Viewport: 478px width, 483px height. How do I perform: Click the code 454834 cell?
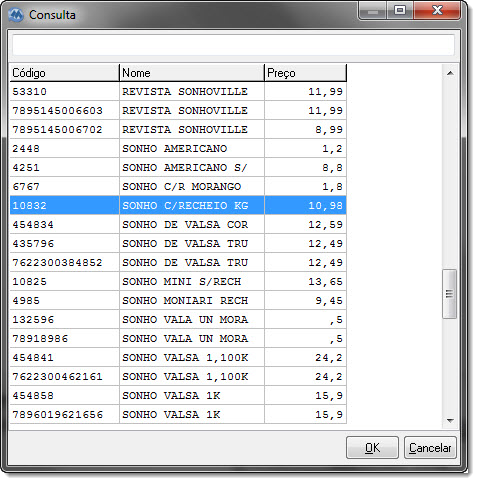(x=64, y=224)
